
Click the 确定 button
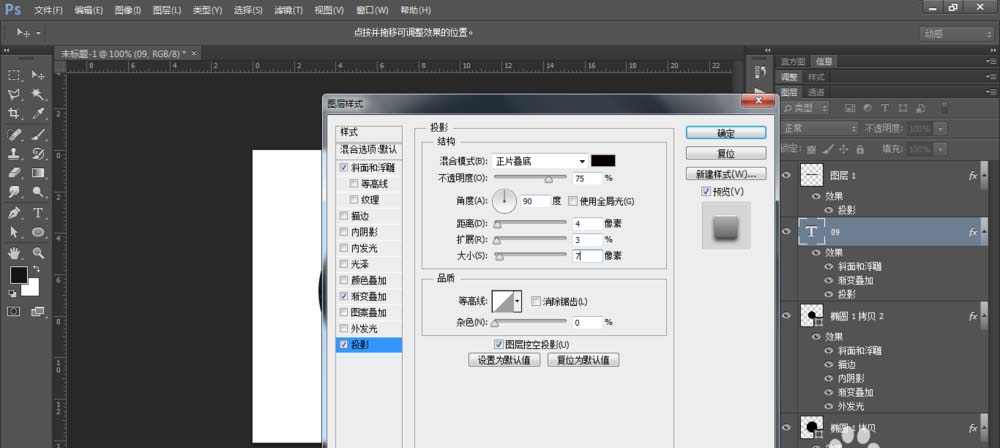pyautogui.click(x=726, y=133)
